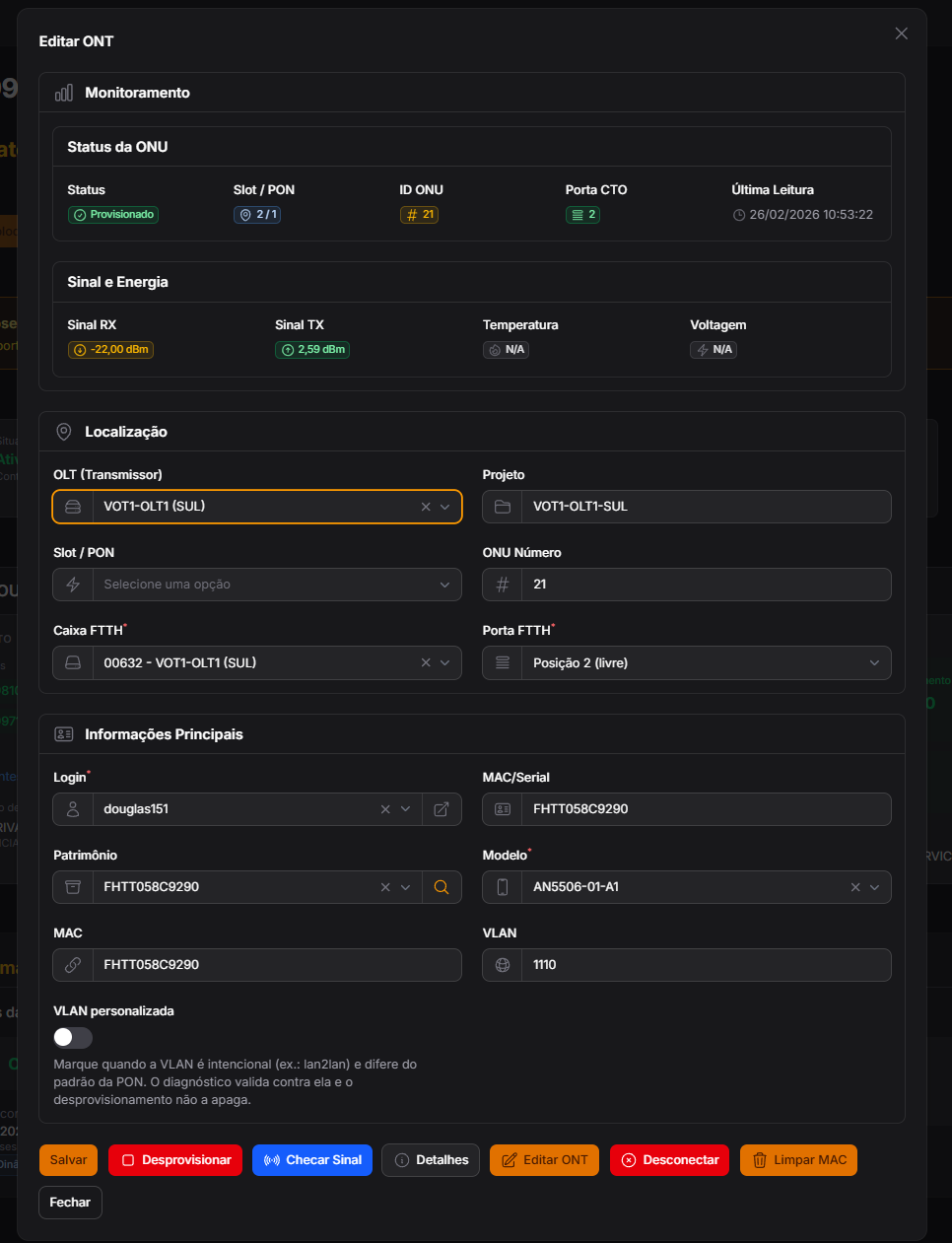Click the Localização map pin icon
The height and width of the screenshot is (1243, 952).
tap(64, 432)
